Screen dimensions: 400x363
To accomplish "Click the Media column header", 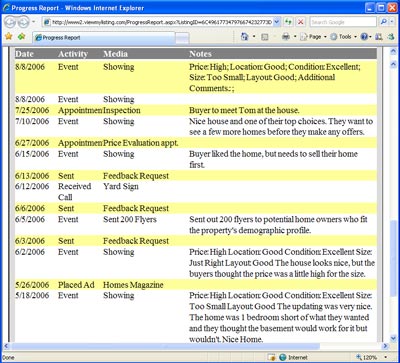I will 115,54.
